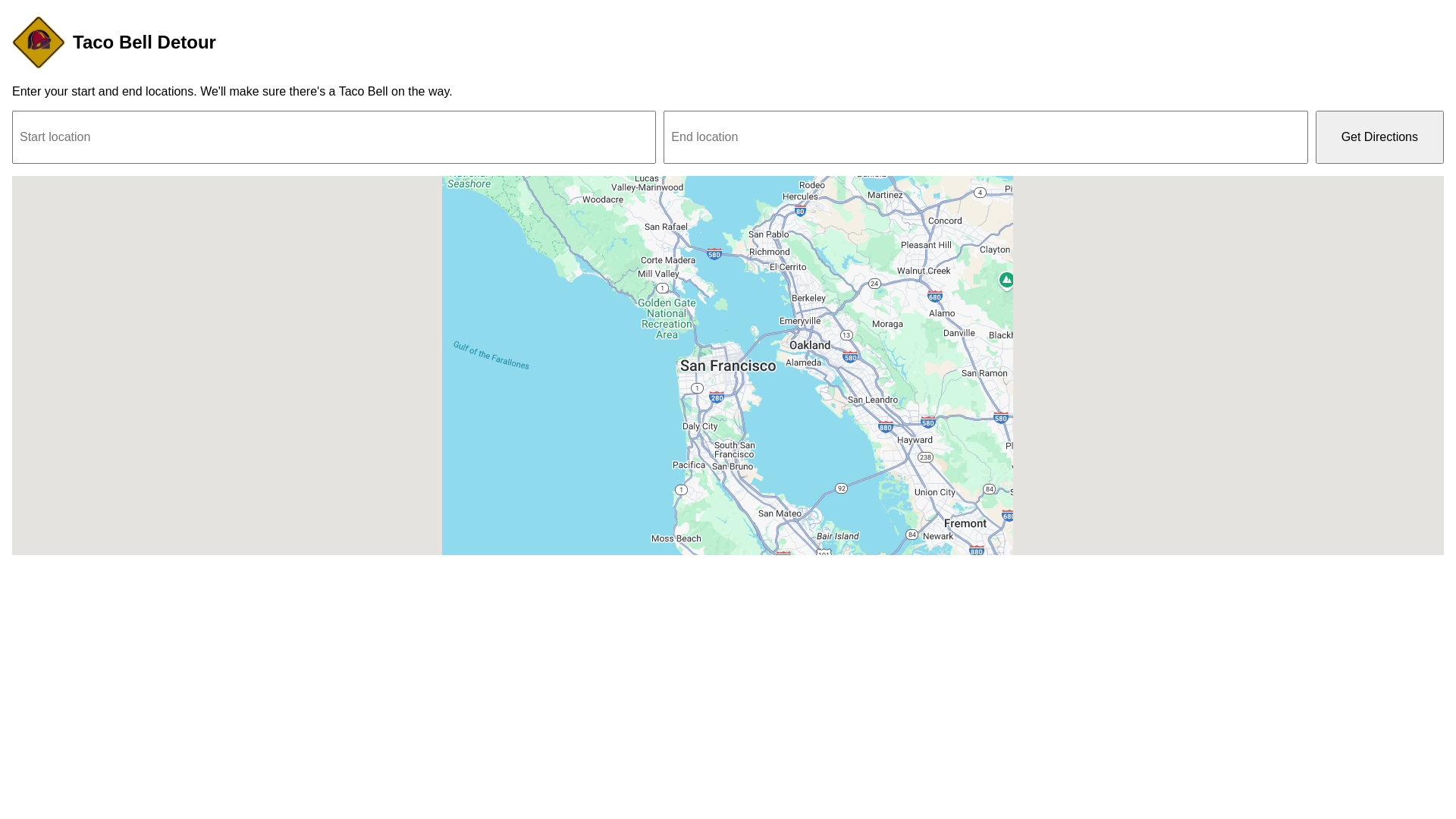Click the Bair Island label on map
The height and width of the screenshot is (819, 1456).
[838, 536]
